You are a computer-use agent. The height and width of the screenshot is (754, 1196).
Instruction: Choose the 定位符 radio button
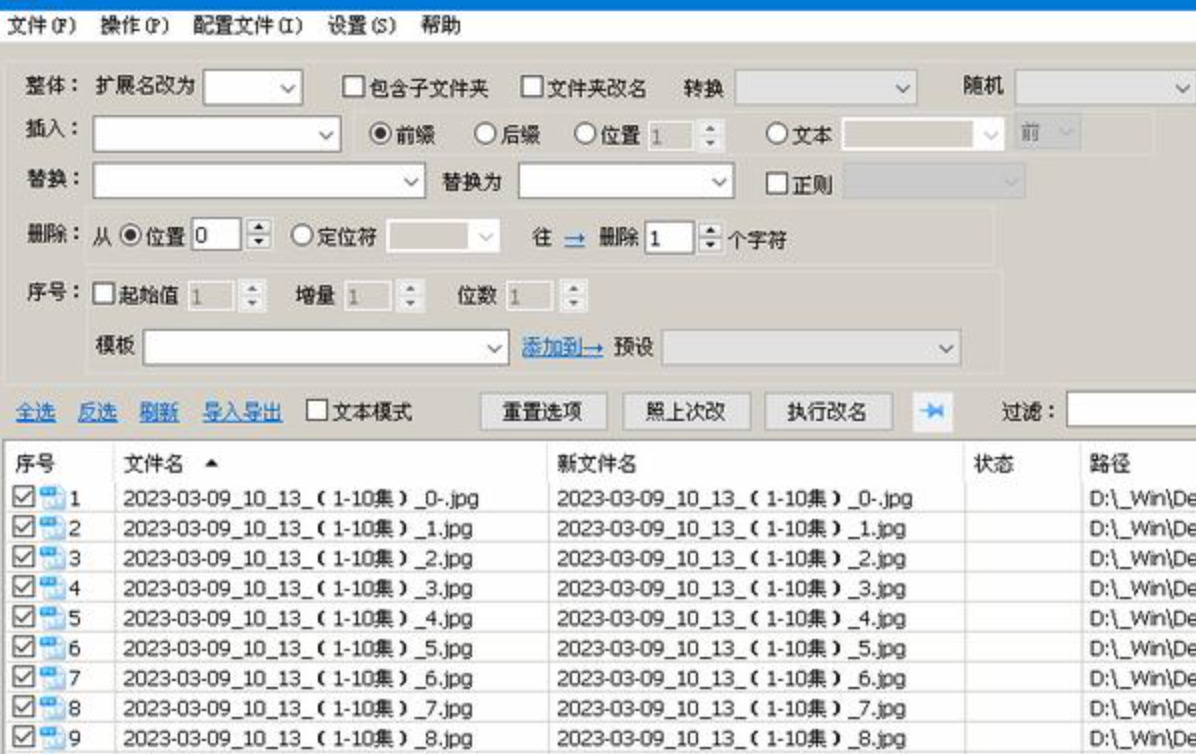(302, 236)
